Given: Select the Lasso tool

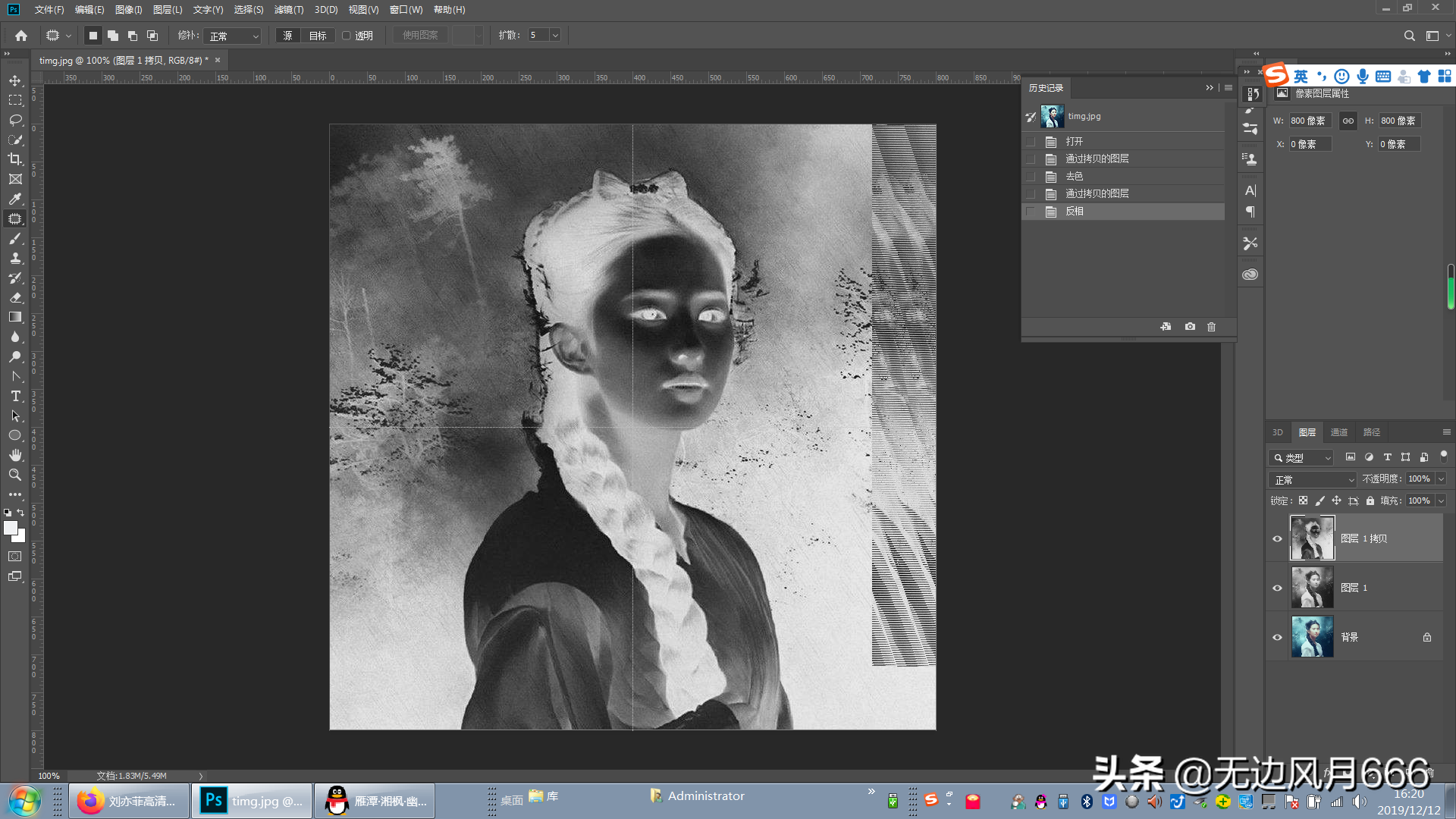Looking at the screenshot, I should pyautogui.click(x=15, y=120).
